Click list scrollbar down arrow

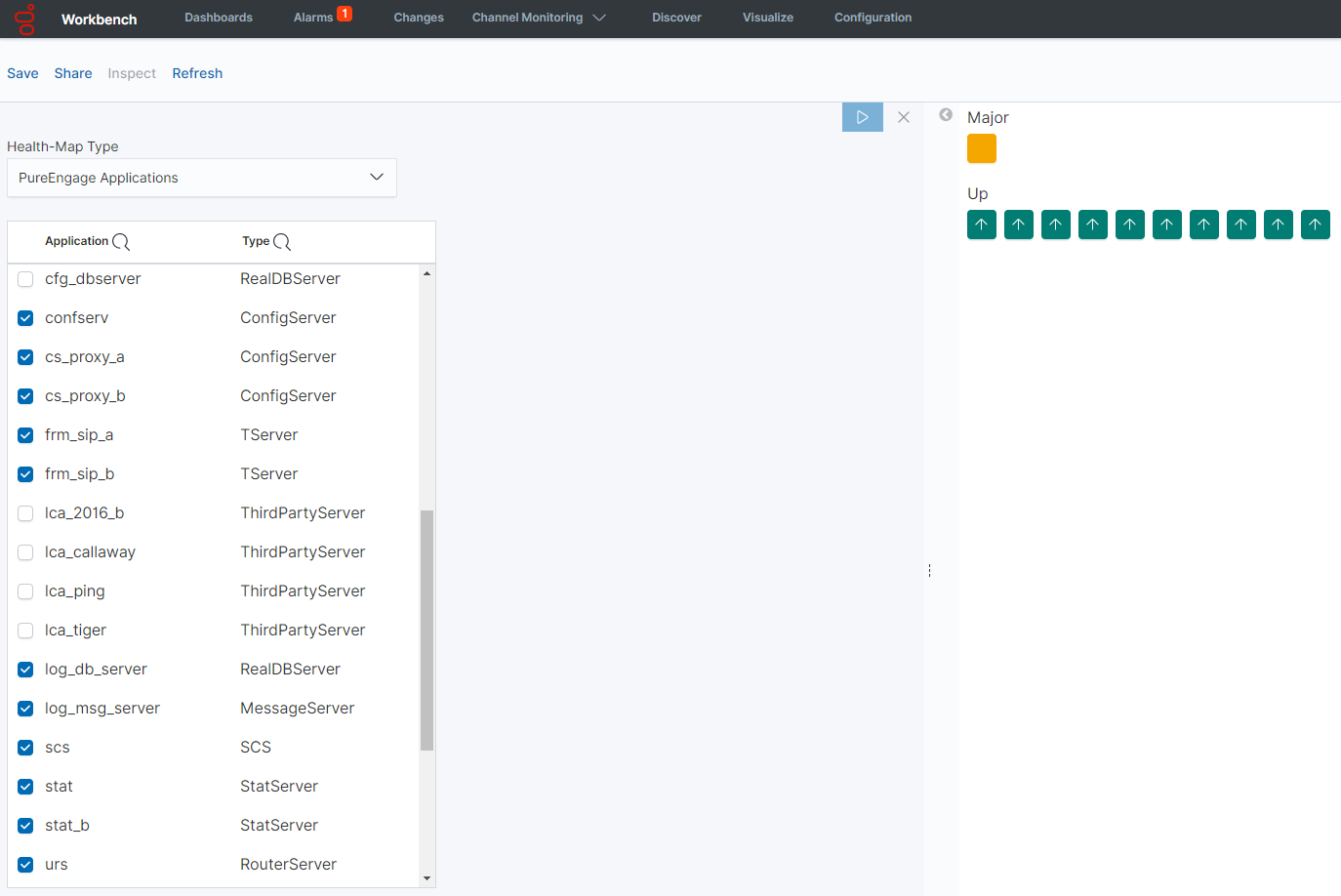pos(427,878)
